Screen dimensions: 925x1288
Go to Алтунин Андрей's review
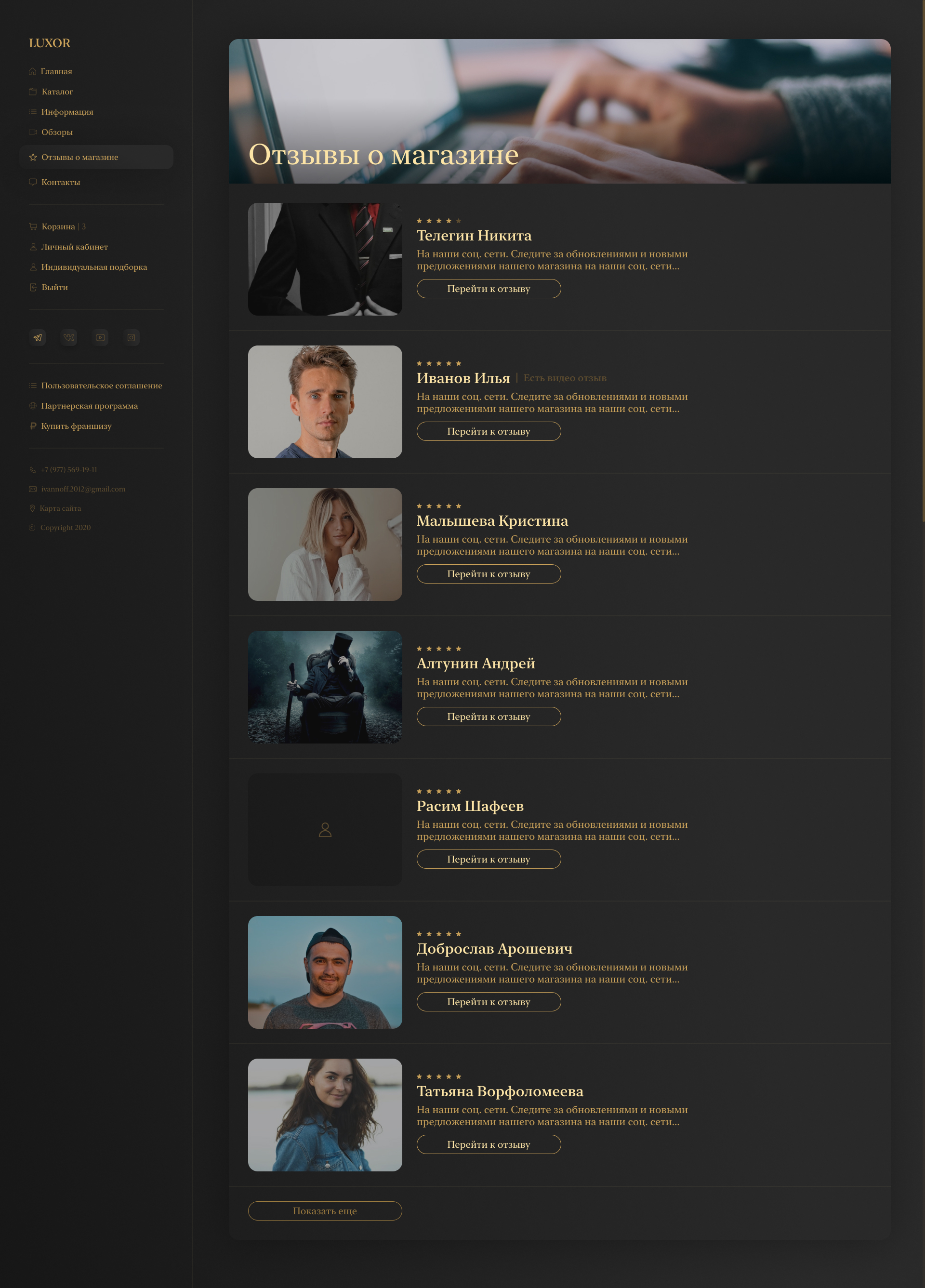pos(489,716)
